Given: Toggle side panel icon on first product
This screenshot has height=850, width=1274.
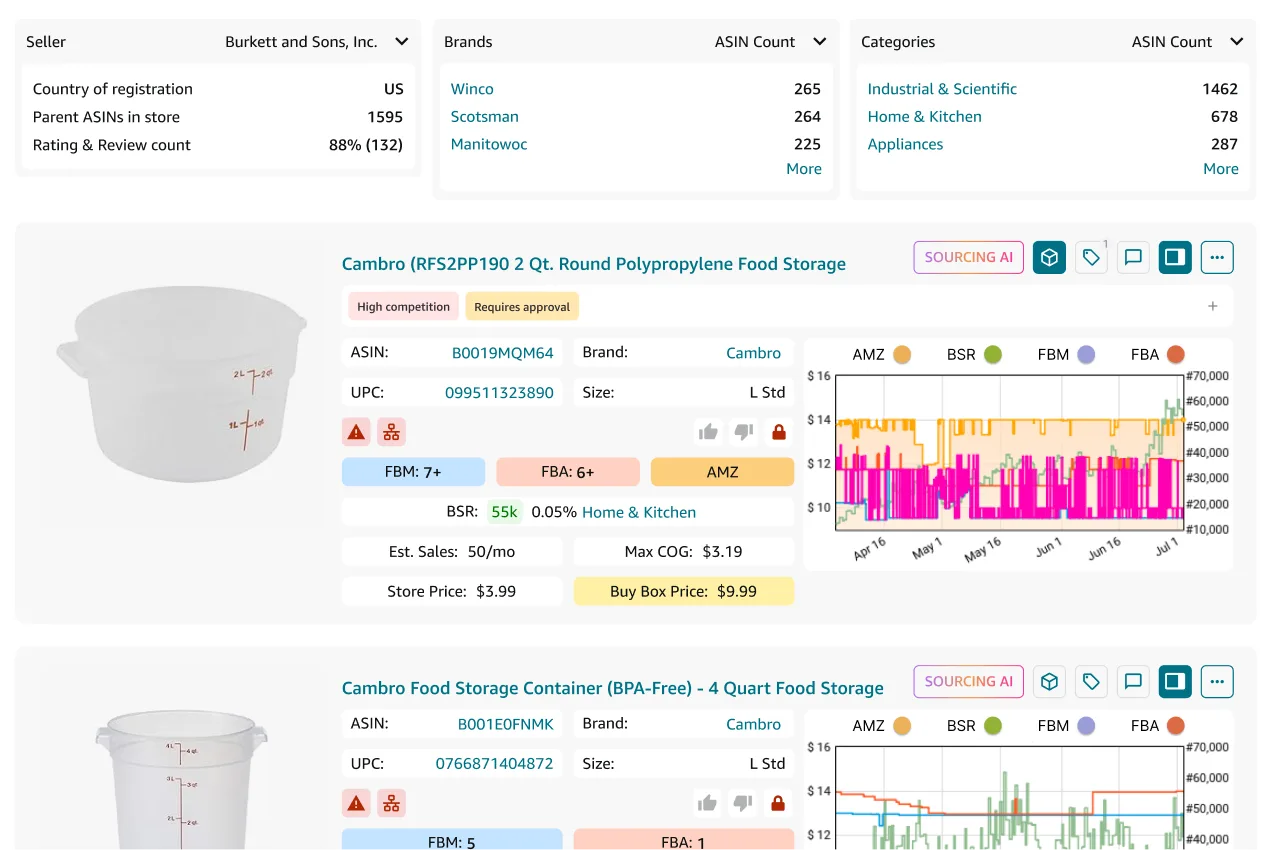Looking at the screenshot, I should click(1175, 257).
